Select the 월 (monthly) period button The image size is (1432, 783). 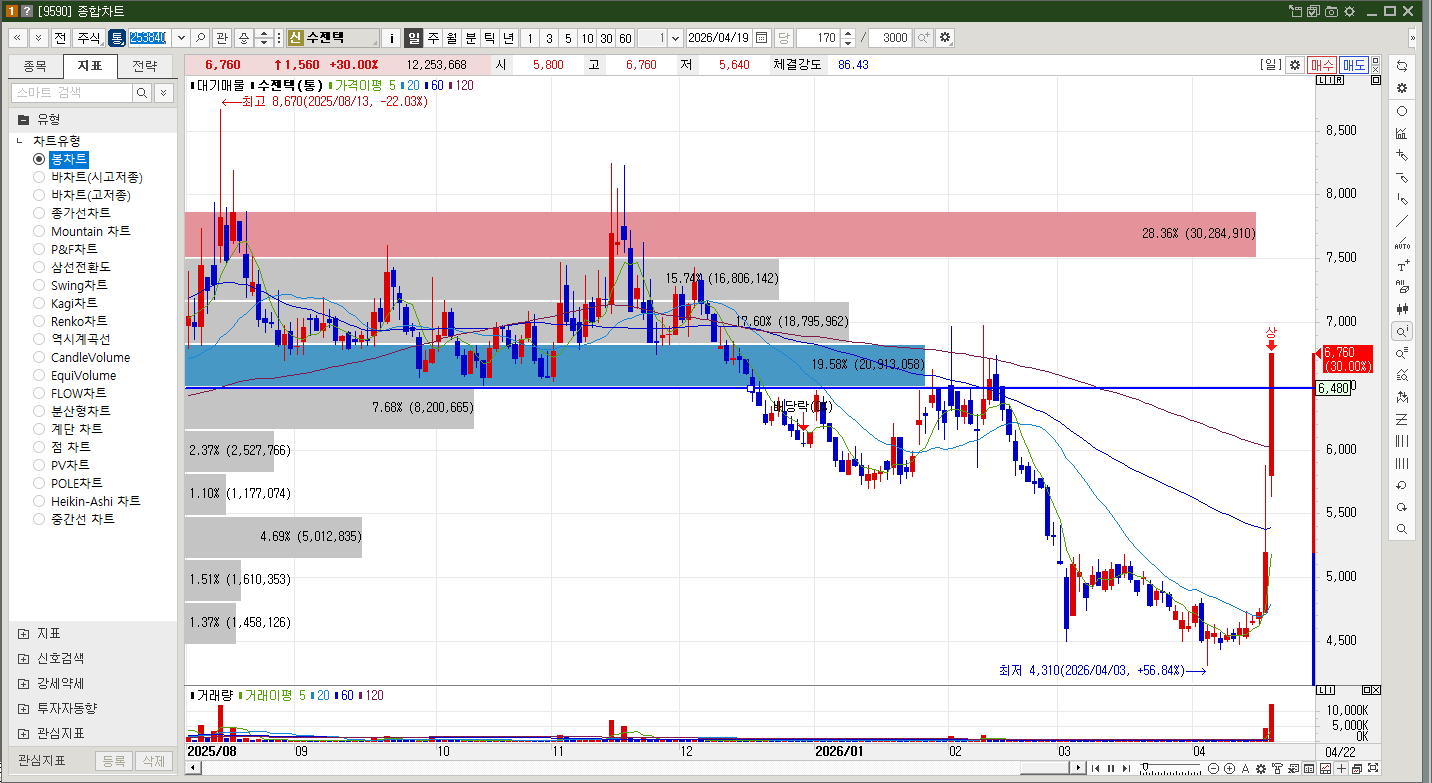[x=451, y=38]
